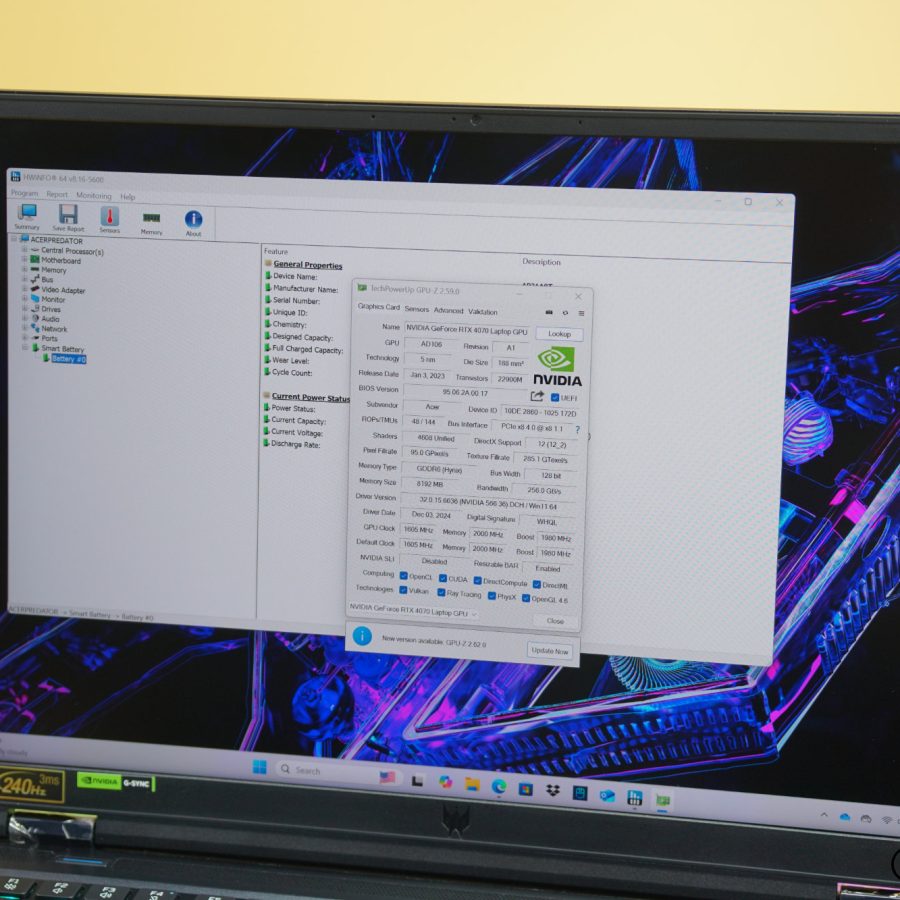Open Sensors from the HWiNFO toolbar

110,220
